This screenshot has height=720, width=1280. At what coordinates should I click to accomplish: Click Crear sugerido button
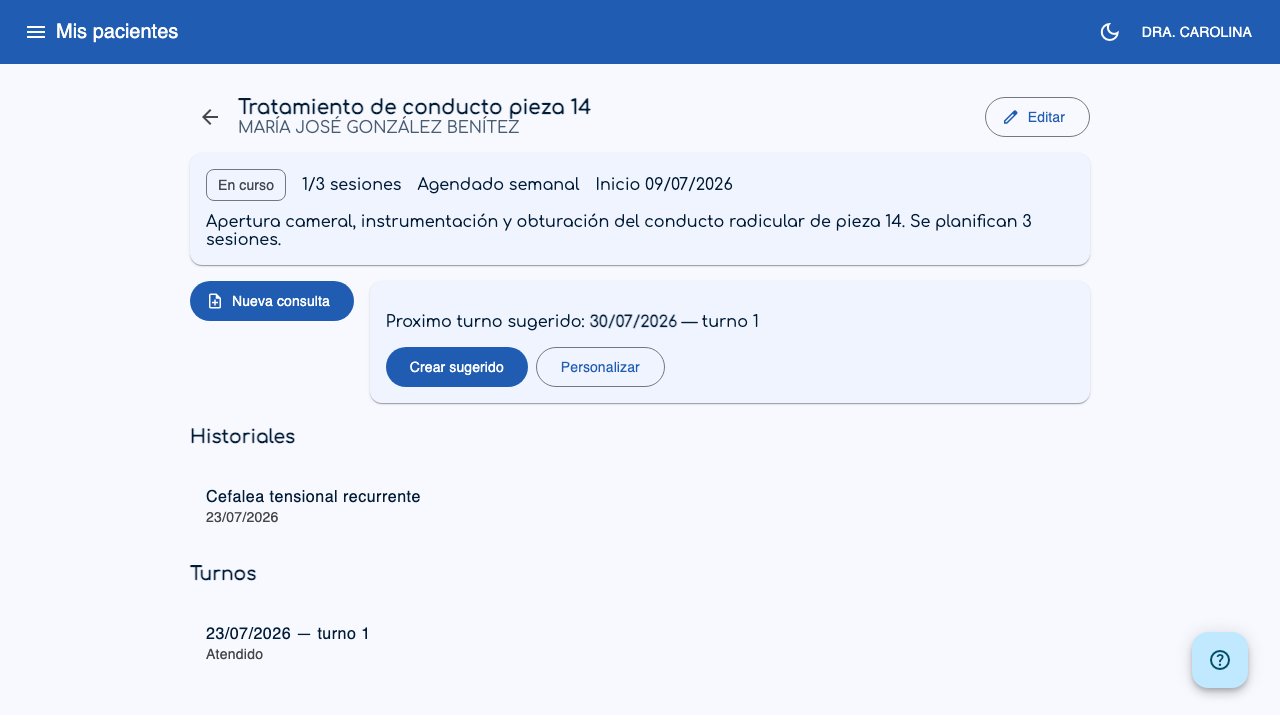pyautogui.click(x=457, y=367)
